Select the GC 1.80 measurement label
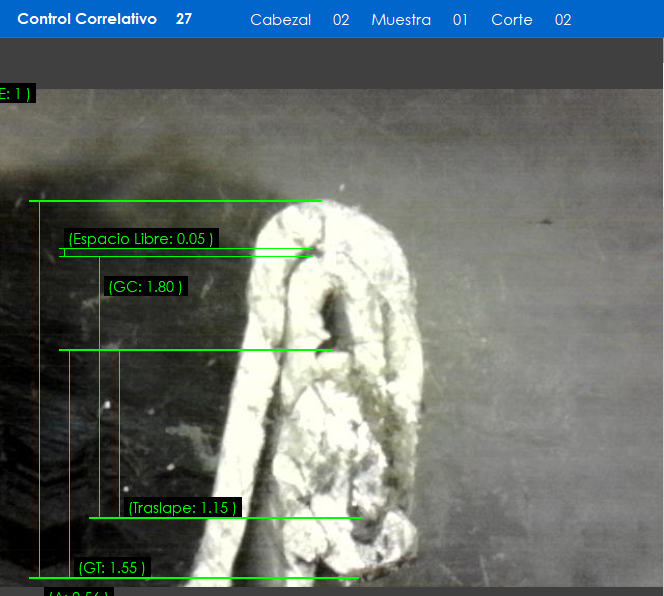This screenshot has width=664, height=596. click(146, 287)
